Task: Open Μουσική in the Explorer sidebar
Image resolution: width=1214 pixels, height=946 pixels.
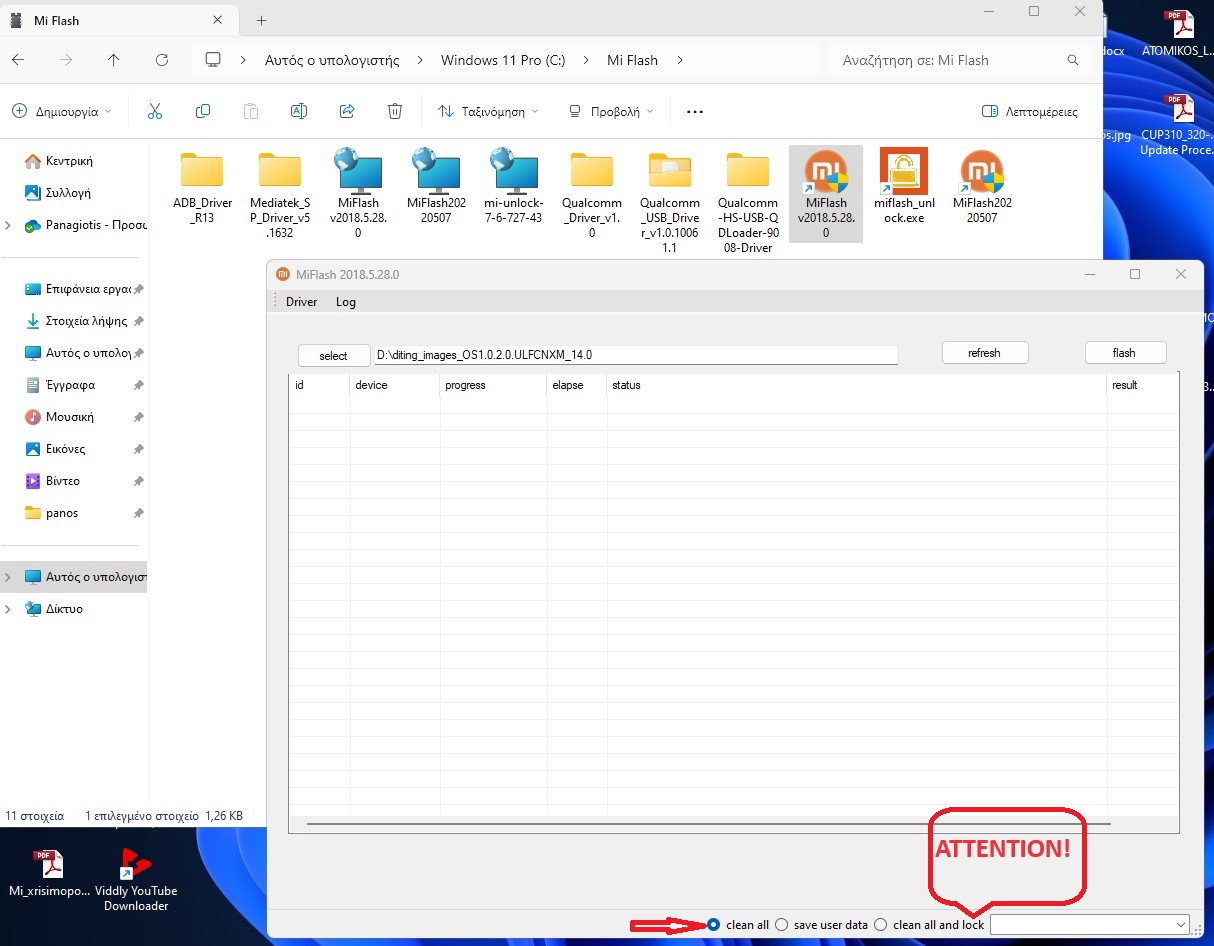Action: [70, 417]
